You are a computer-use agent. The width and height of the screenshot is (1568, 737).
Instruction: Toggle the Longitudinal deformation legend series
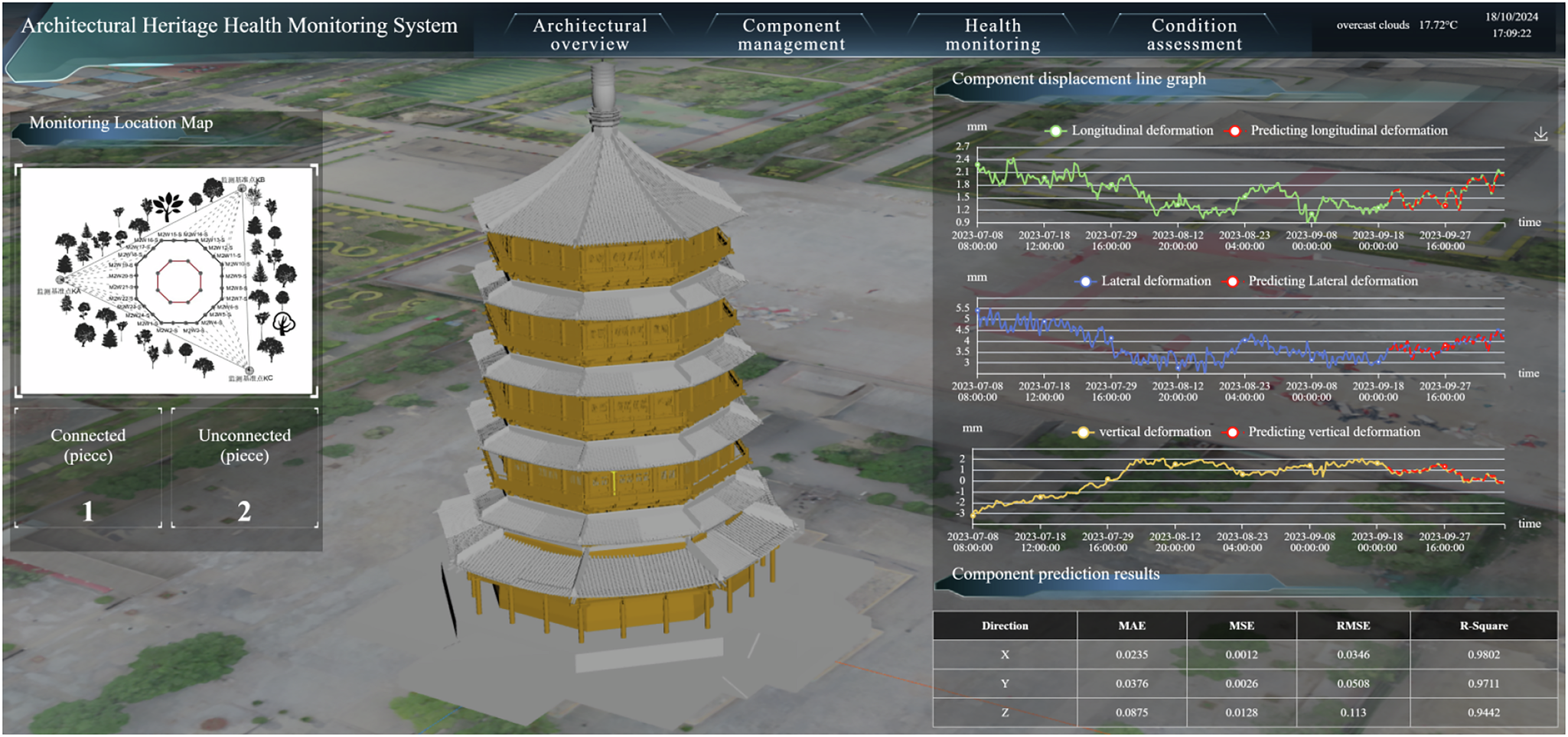[1130, 130]
